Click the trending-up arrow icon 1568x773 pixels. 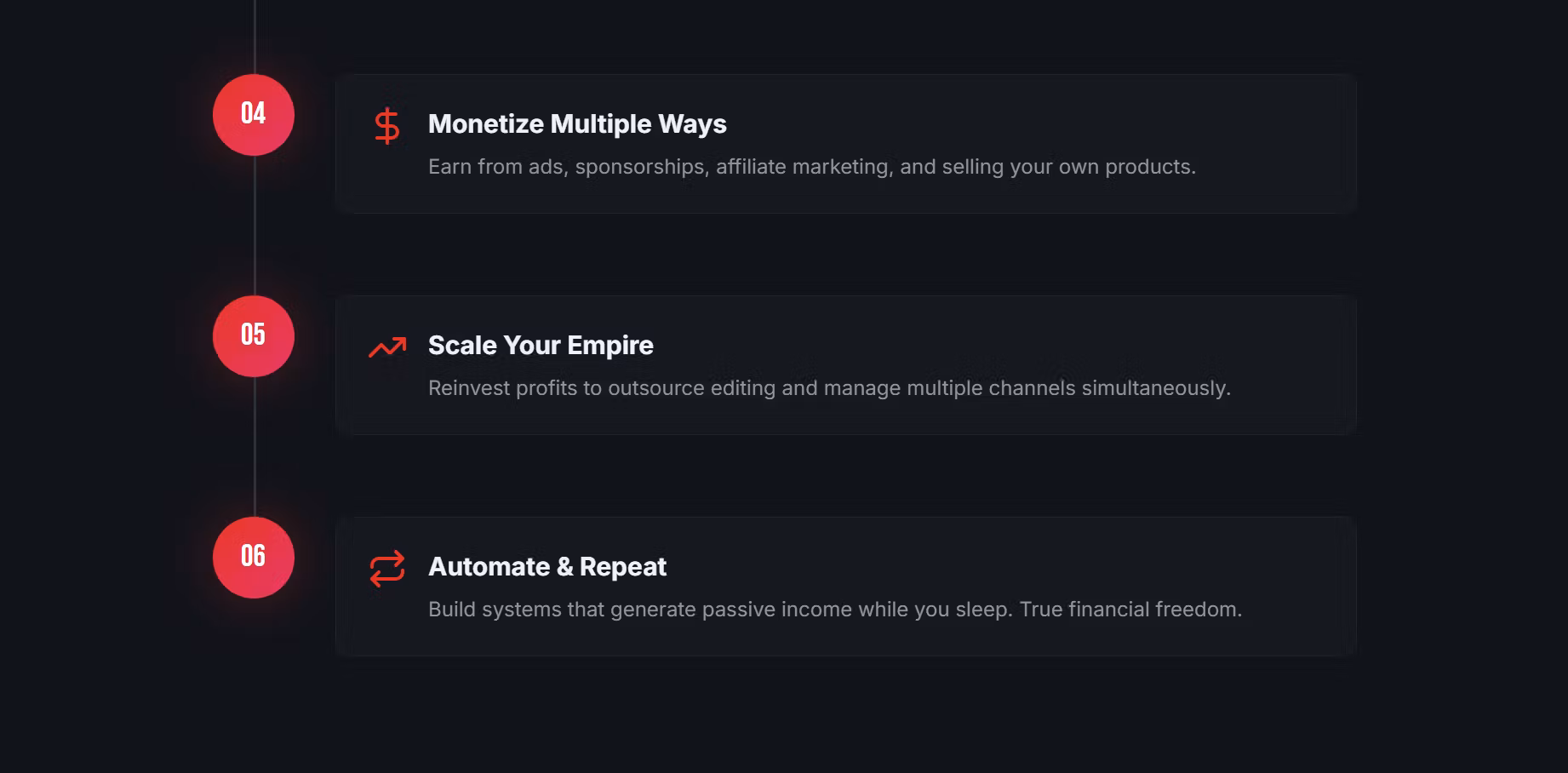[x=387, y=347]
